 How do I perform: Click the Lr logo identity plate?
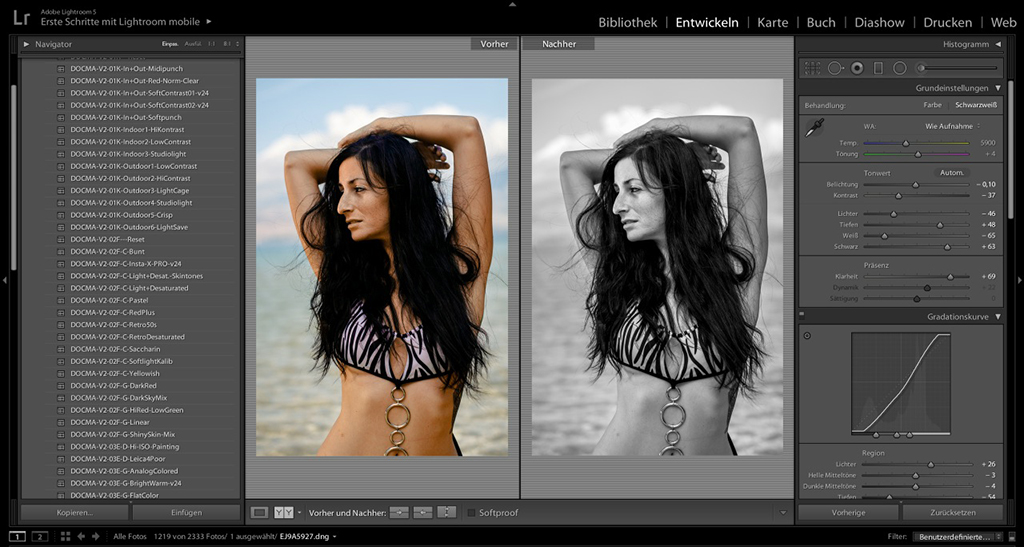click(x=21, y=17)
